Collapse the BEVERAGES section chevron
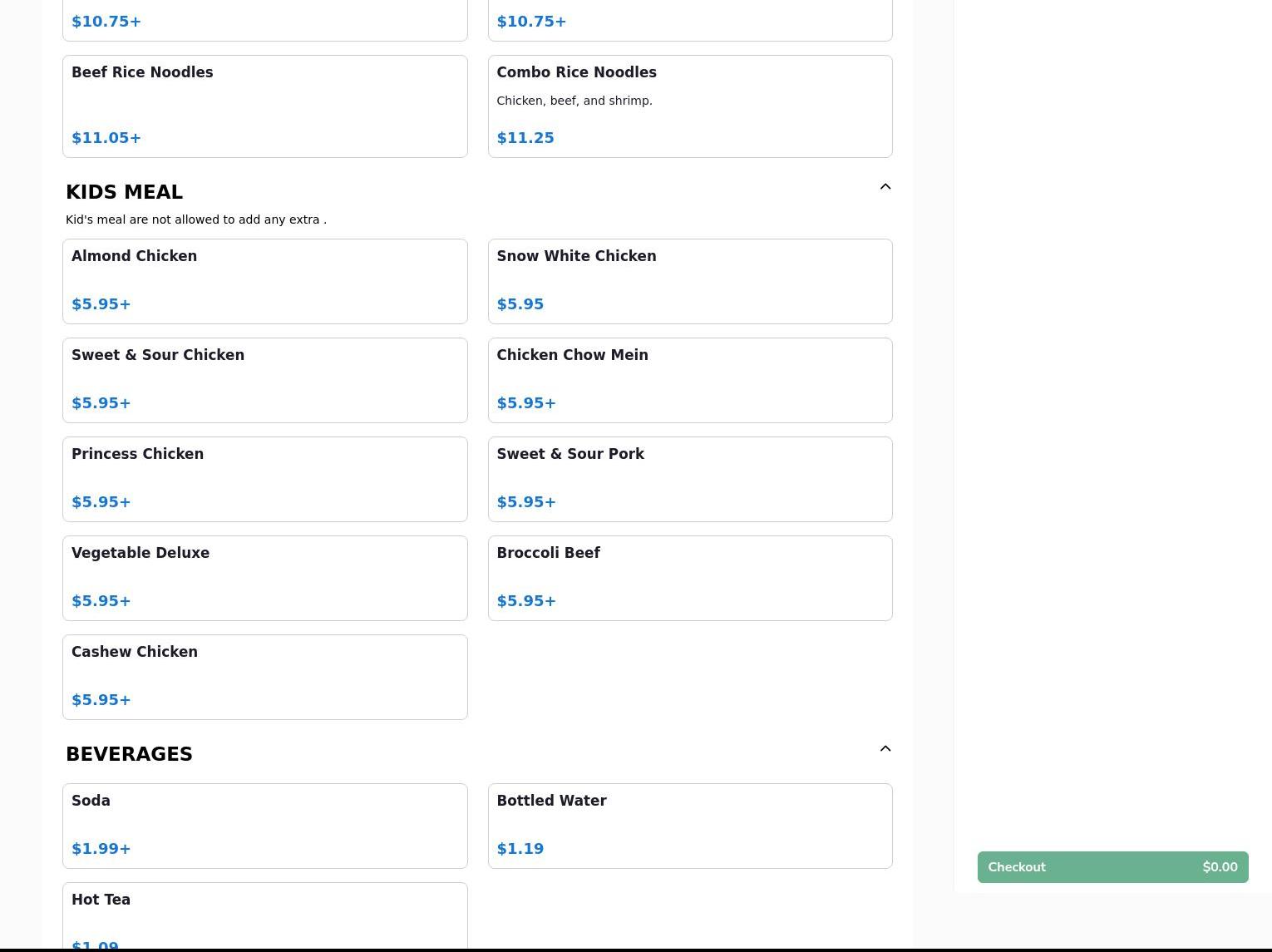The height and width of the screenshot is (952, 1272). pyautogui.click(x=885, y=749)
